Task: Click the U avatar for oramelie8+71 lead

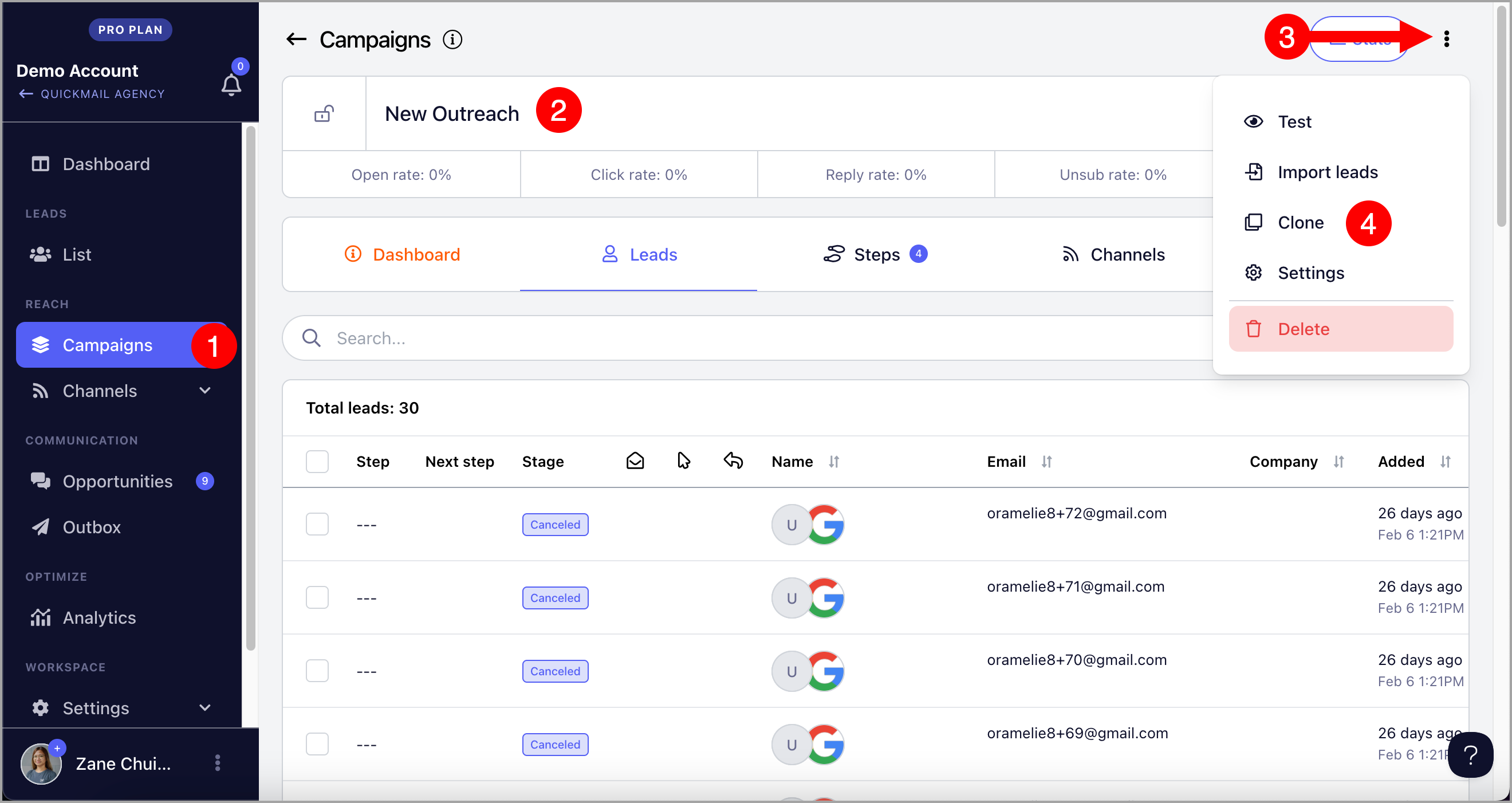Action: point(791,597)
